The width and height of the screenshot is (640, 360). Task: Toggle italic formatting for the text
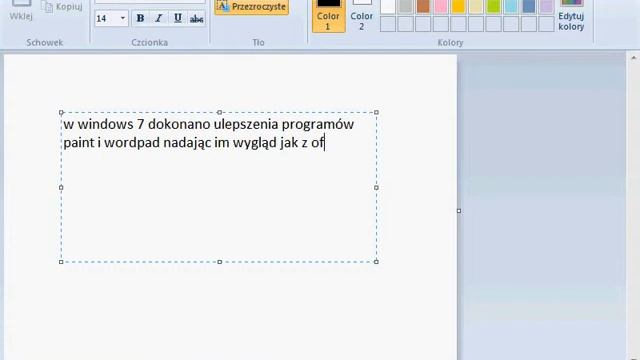point(159,18)
